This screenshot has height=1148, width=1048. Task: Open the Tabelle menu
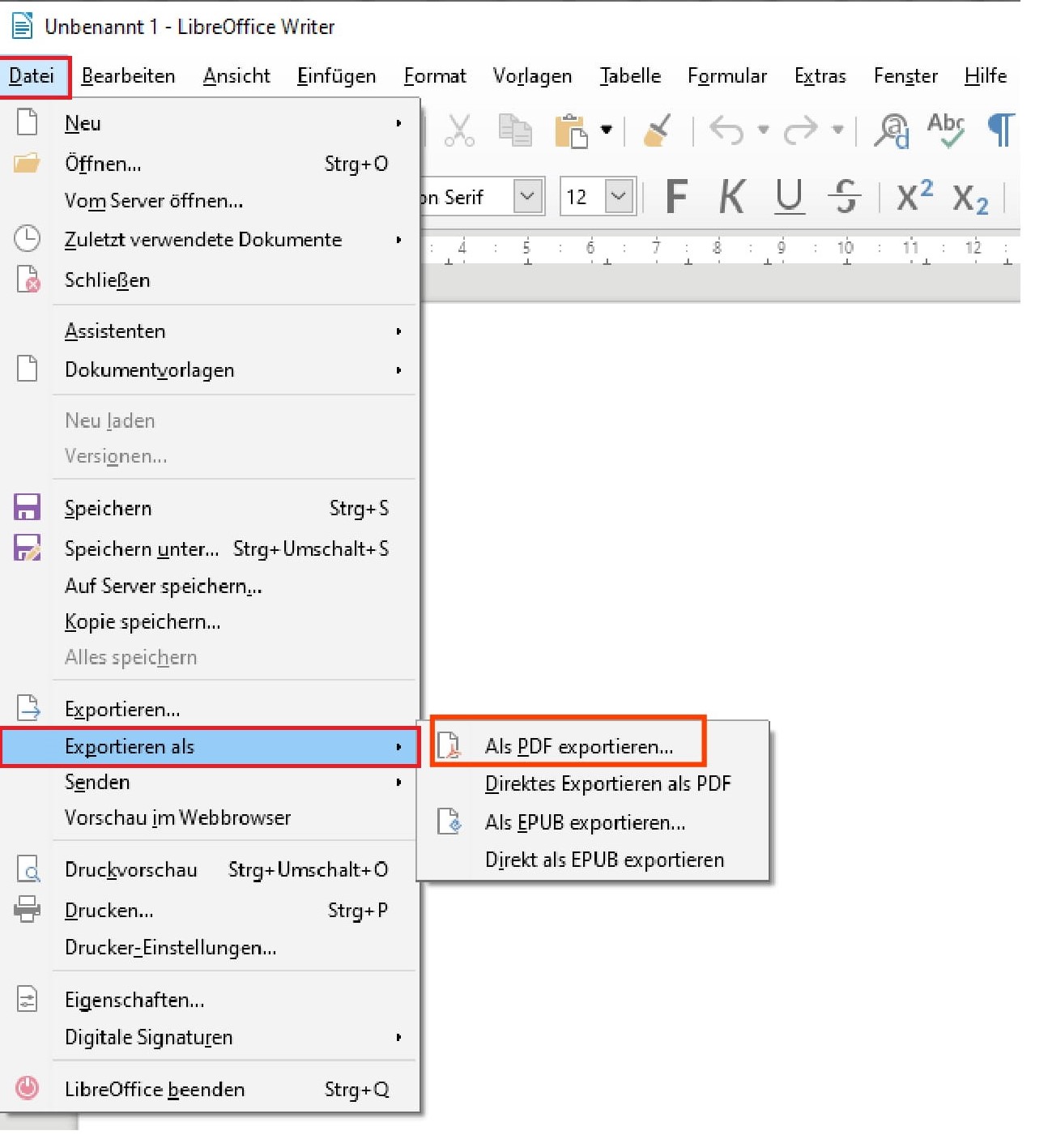coord(630,76)
